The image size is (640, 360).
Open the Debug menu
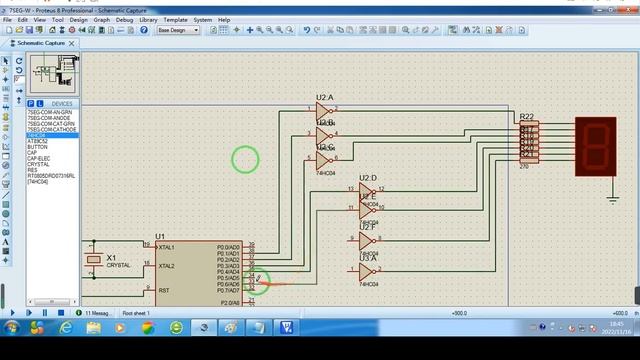click(124, 20)
